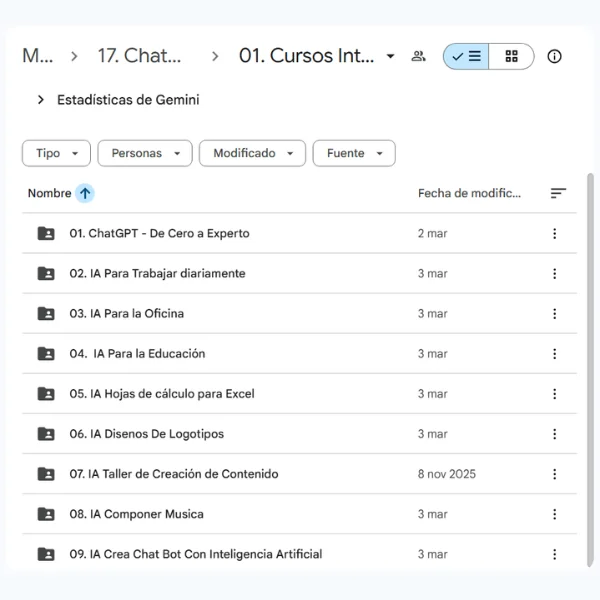
Task: Click folder icon of IA Componer Musica
Action: pos(46,514)
